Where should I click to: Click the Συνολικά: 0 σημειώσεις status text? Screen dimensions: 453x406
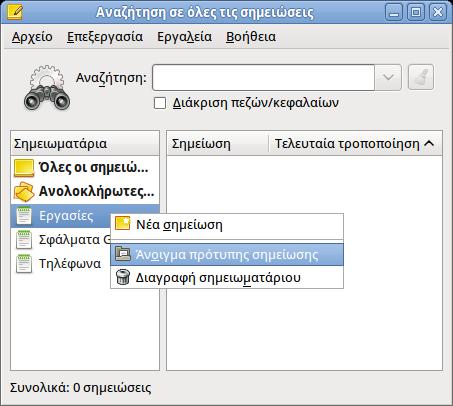80,388
